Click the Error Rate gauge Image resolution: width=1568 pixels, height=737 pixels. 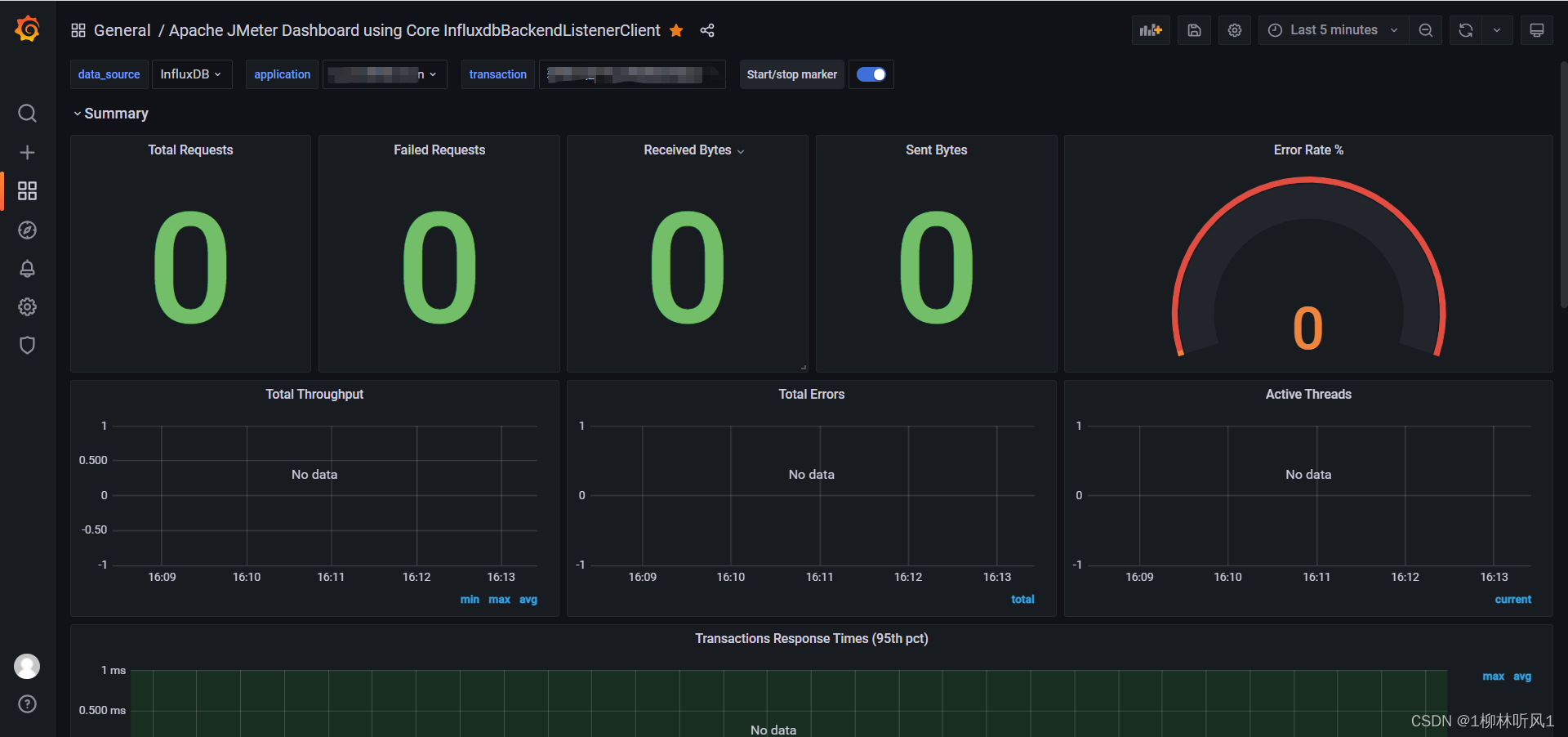pos(1308,268)
